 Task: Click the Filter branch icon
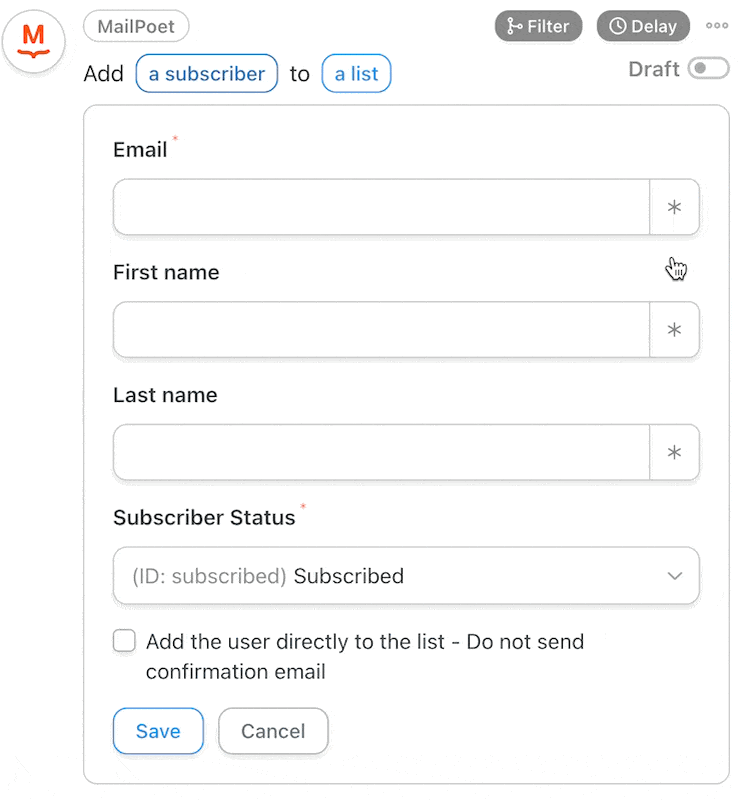pyautogui.click(x=513, y=26)
